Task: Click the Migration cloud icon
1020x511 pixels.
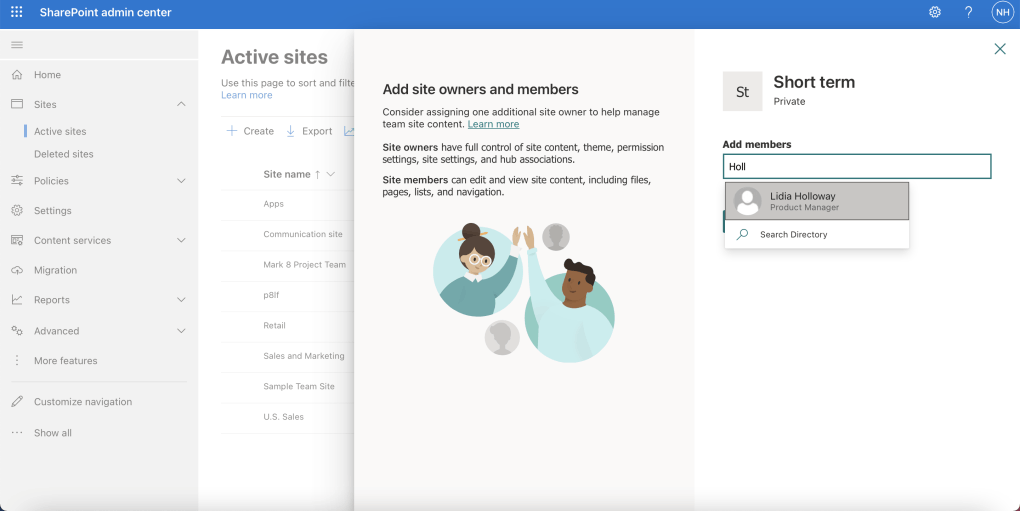Action: (x=17, y=270)
